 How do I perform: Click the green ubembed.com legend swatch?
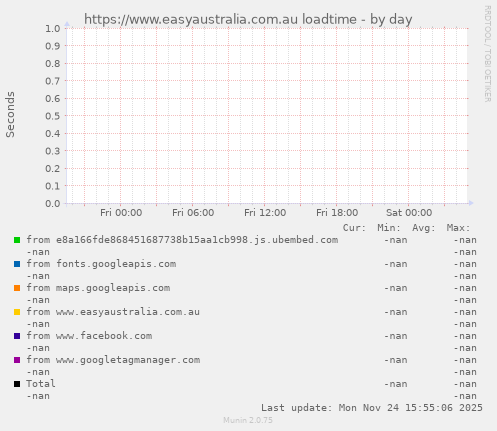pyautogui.click(x=17, y=240)
